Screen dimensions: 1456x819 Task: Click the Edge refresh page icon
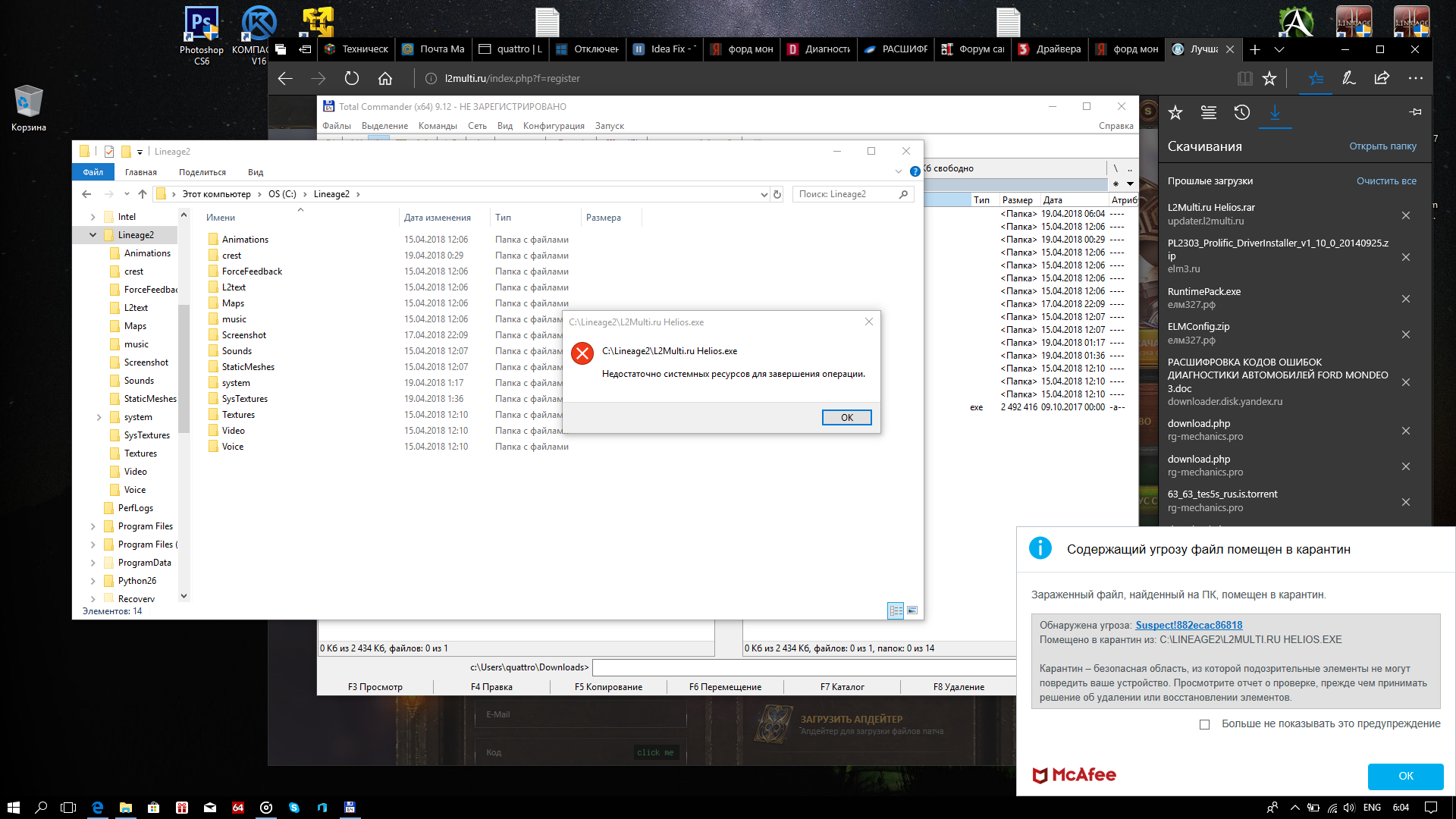(351, 78)
